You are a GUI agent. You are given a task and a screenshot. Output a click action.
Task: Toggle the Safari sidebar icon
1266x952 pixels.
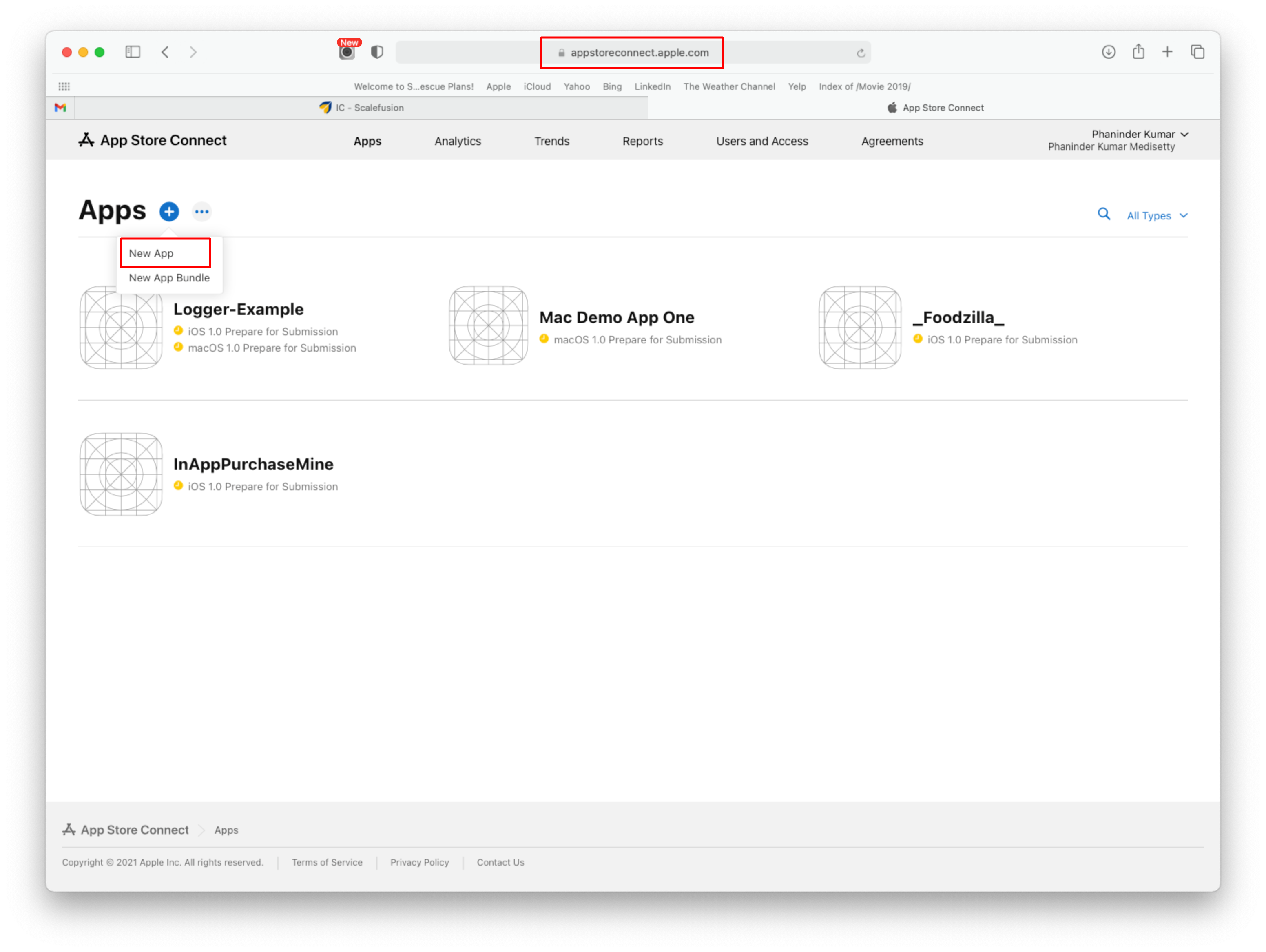point(133,52)
